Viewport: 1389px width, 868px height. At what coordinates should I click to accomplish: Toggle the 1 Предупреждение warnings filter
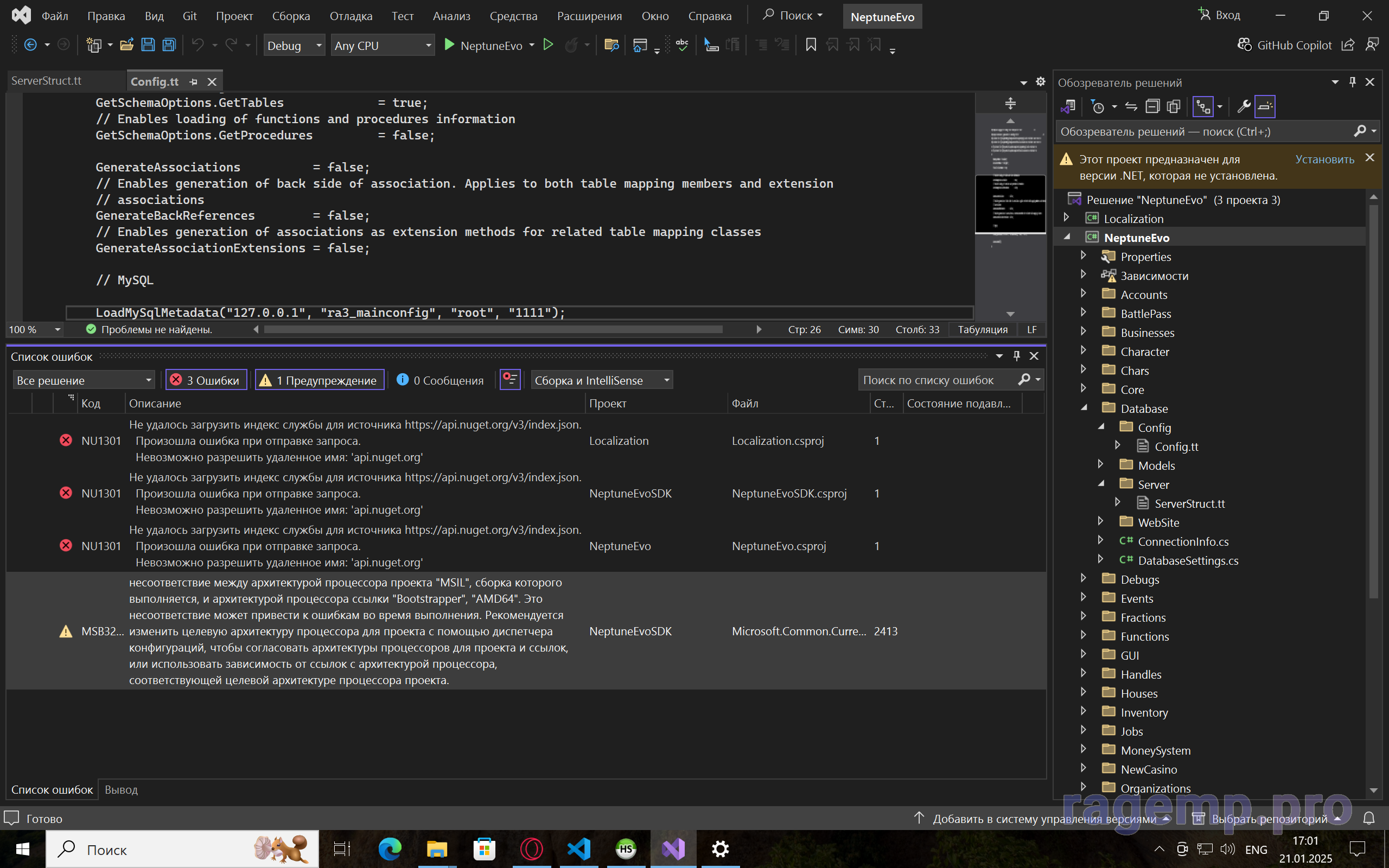320,380
